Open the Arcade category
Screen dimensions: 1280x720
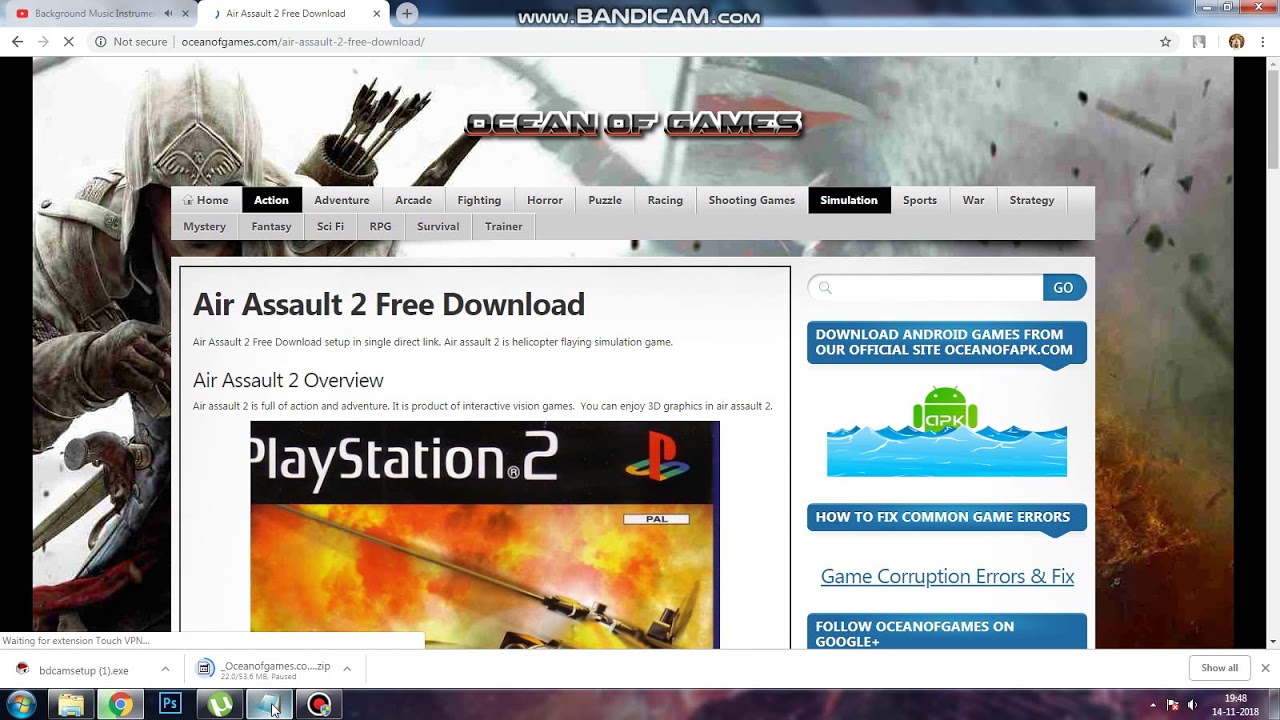click(413, 200)
